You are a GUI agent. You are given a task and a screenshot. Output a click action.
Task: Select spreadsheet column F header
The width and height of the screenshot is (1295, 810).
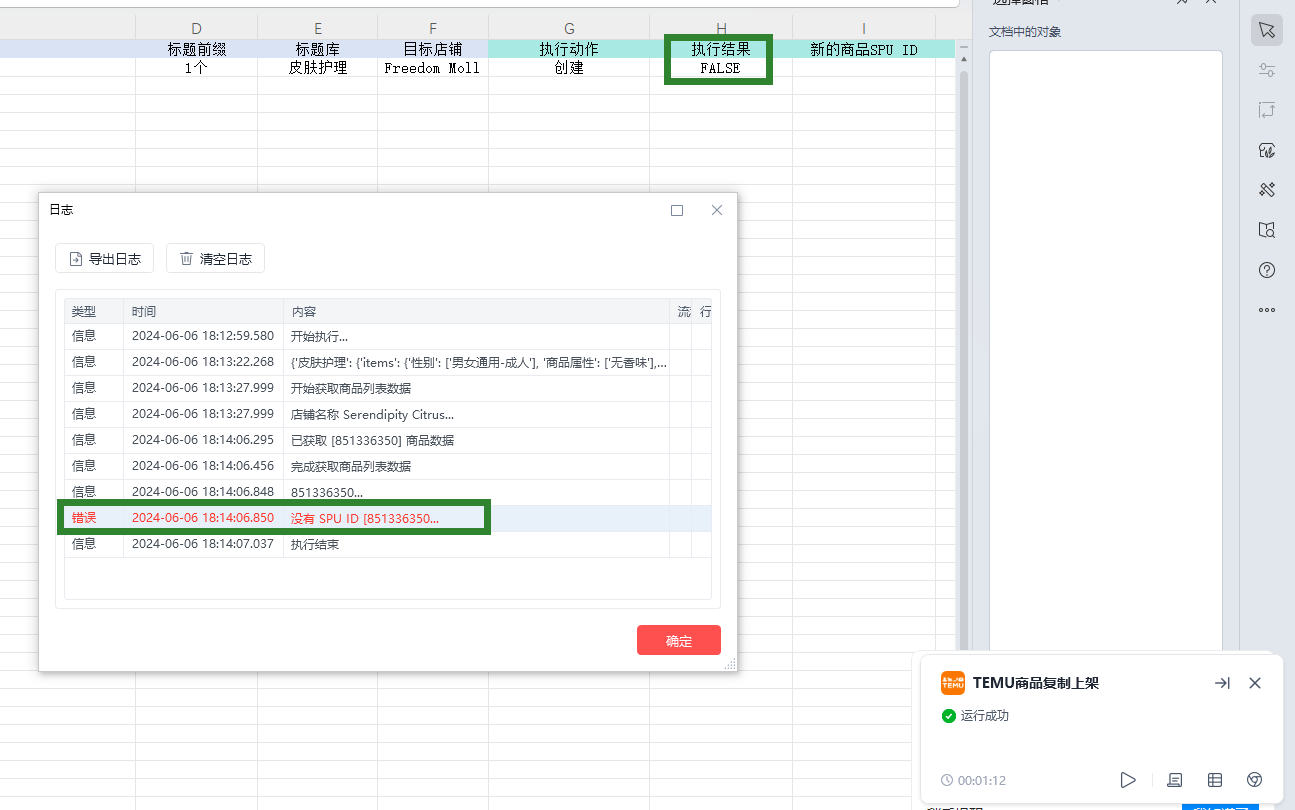click(433, 29)
